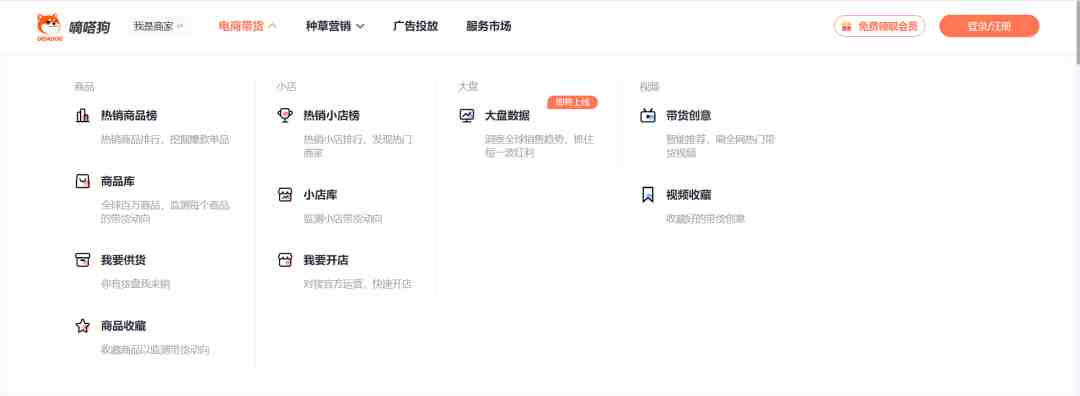Viewport: 1080px width, 396px height.
Task: Expand the 种草营销 menu
Action: 335,26
